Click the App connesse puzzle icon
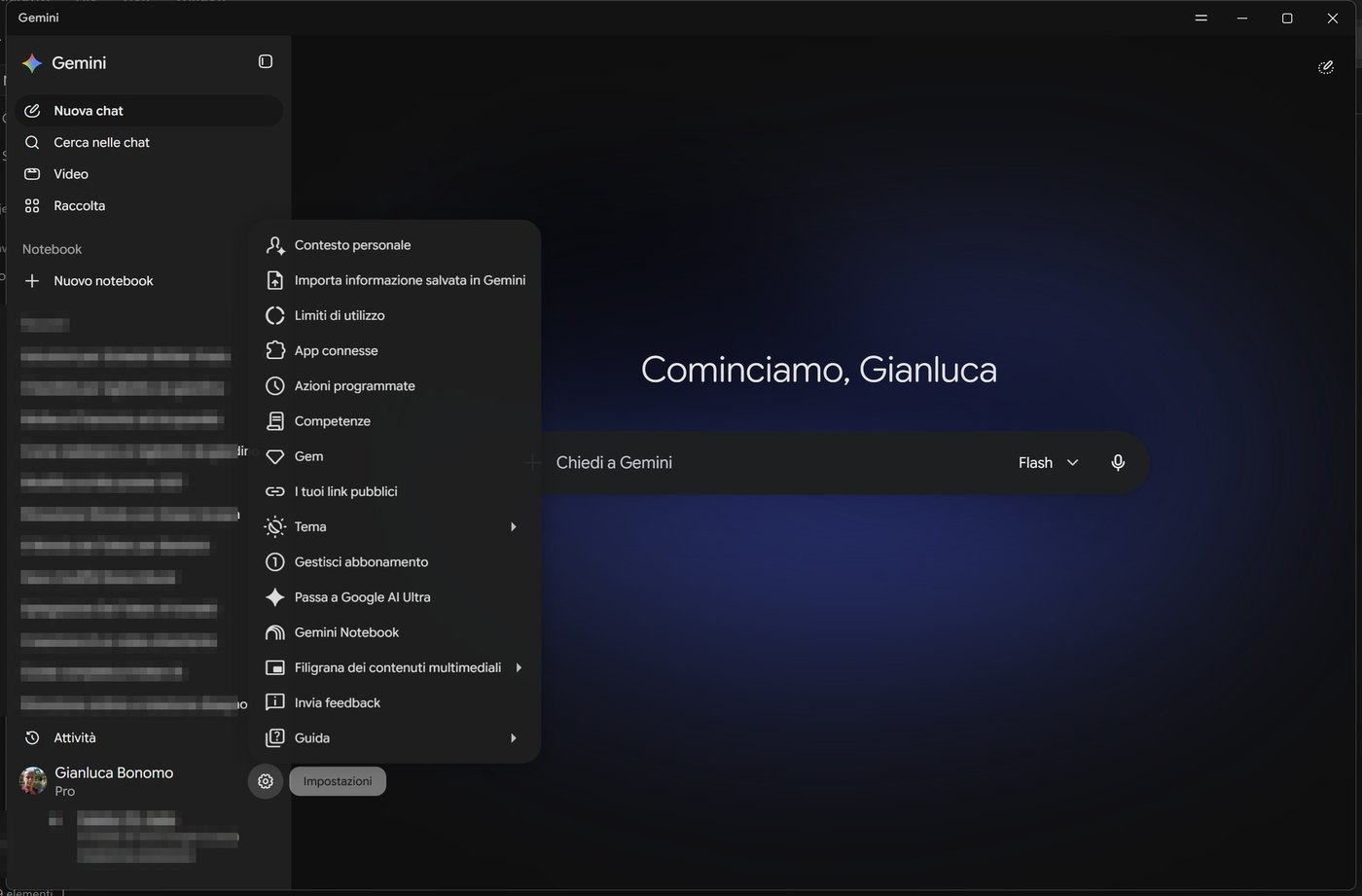The image size is (1362, 896). 275,350
